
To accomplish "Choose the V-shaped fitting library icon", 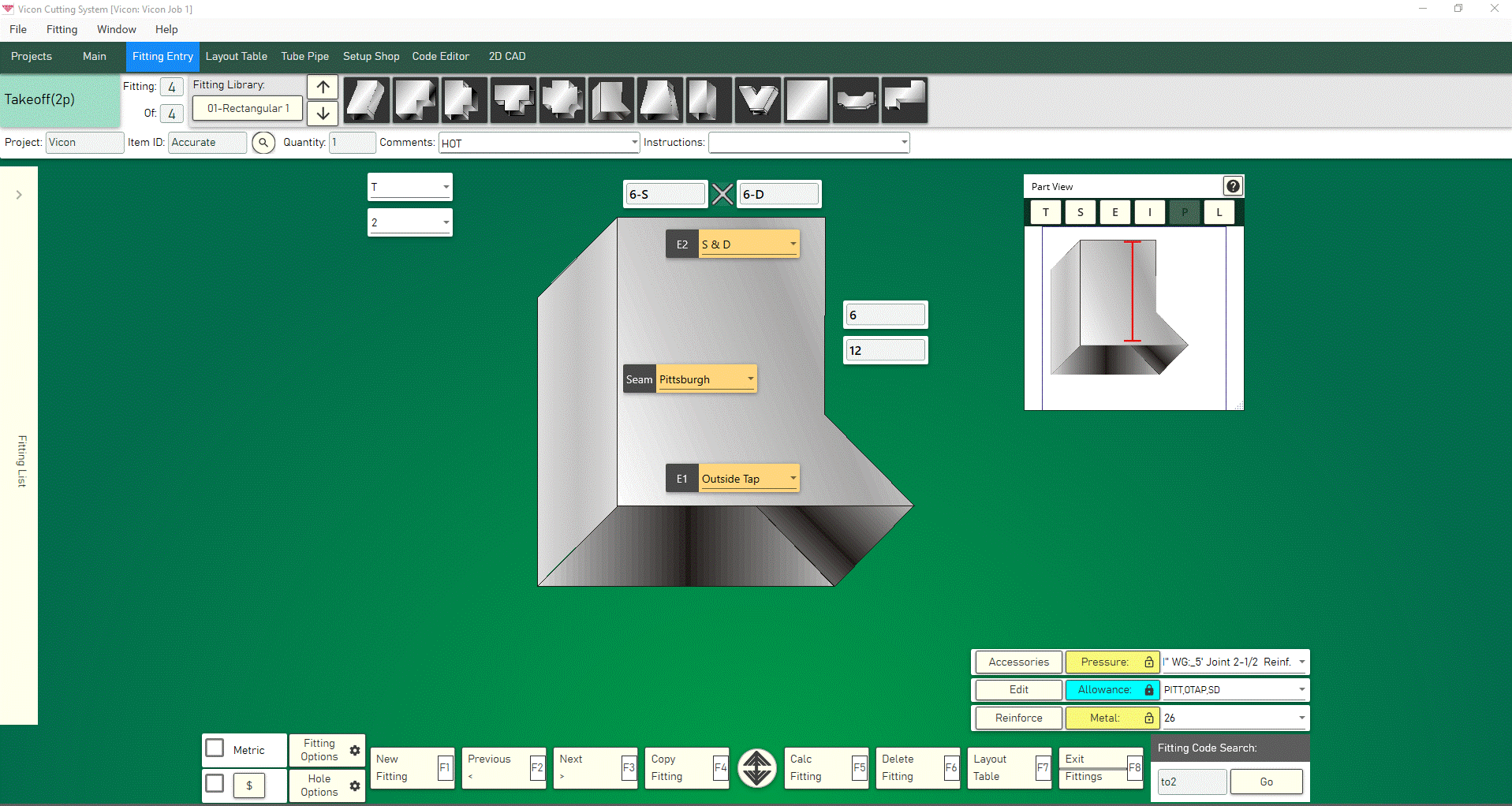I will coord(758,100).
